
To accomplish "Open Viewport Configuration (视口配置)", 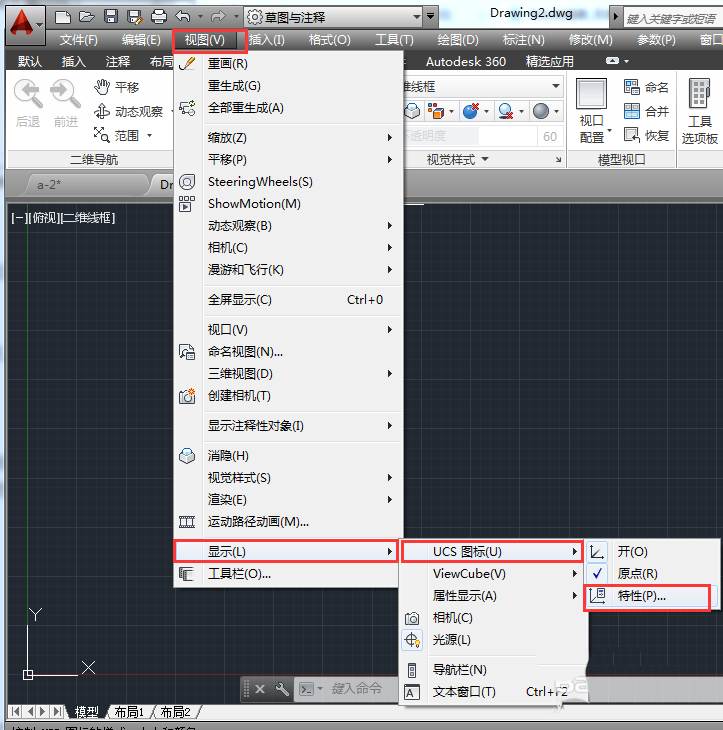I will (592, 111).
